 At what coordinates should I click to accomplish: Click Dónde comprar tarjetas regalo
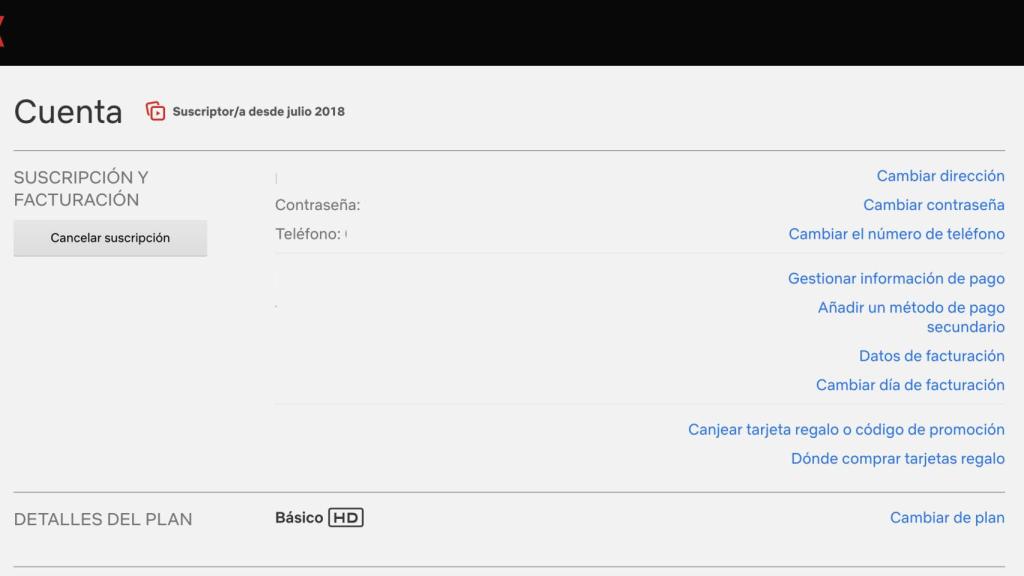coord(895,458)
